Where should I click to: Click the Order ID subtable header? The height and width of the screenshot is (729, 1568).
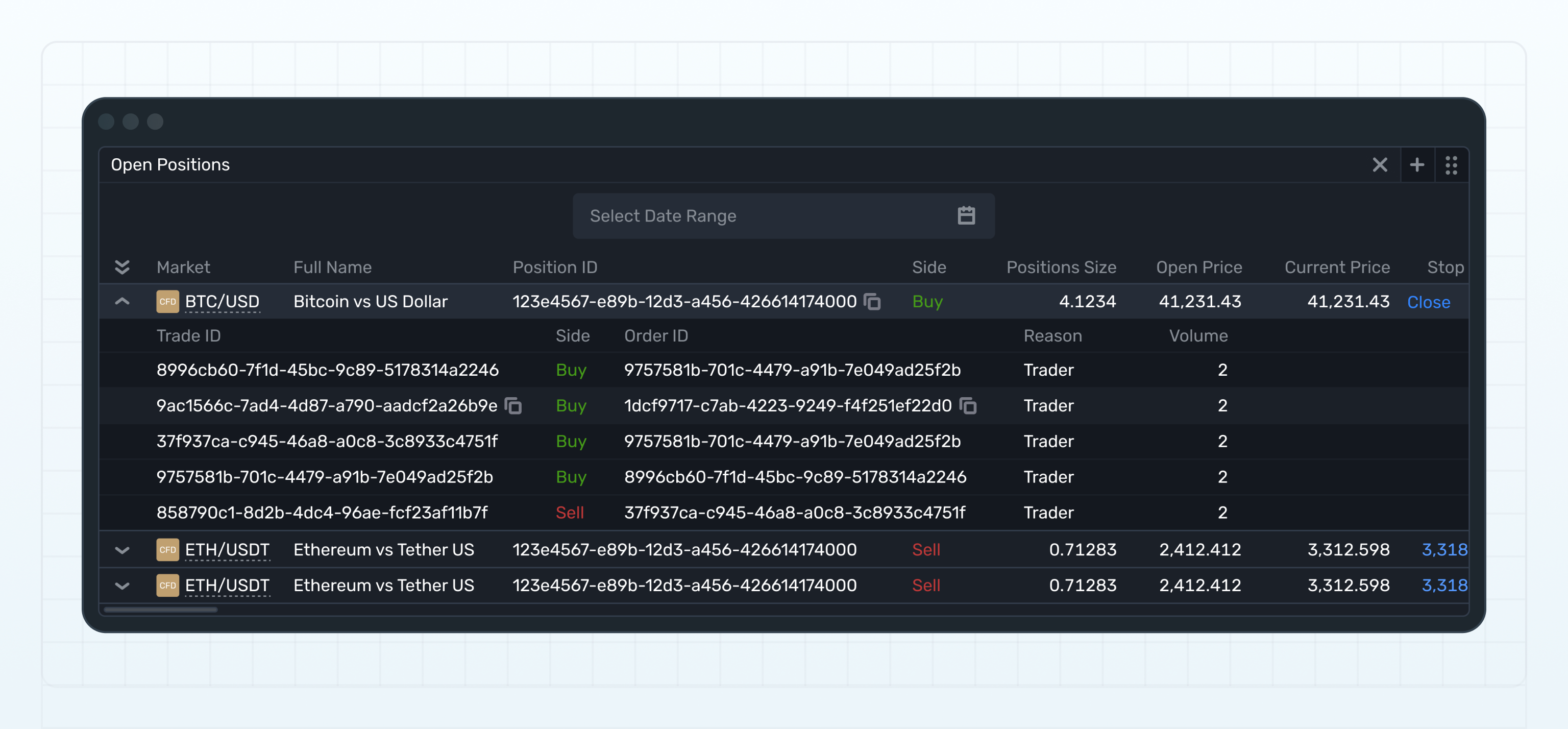656,336
